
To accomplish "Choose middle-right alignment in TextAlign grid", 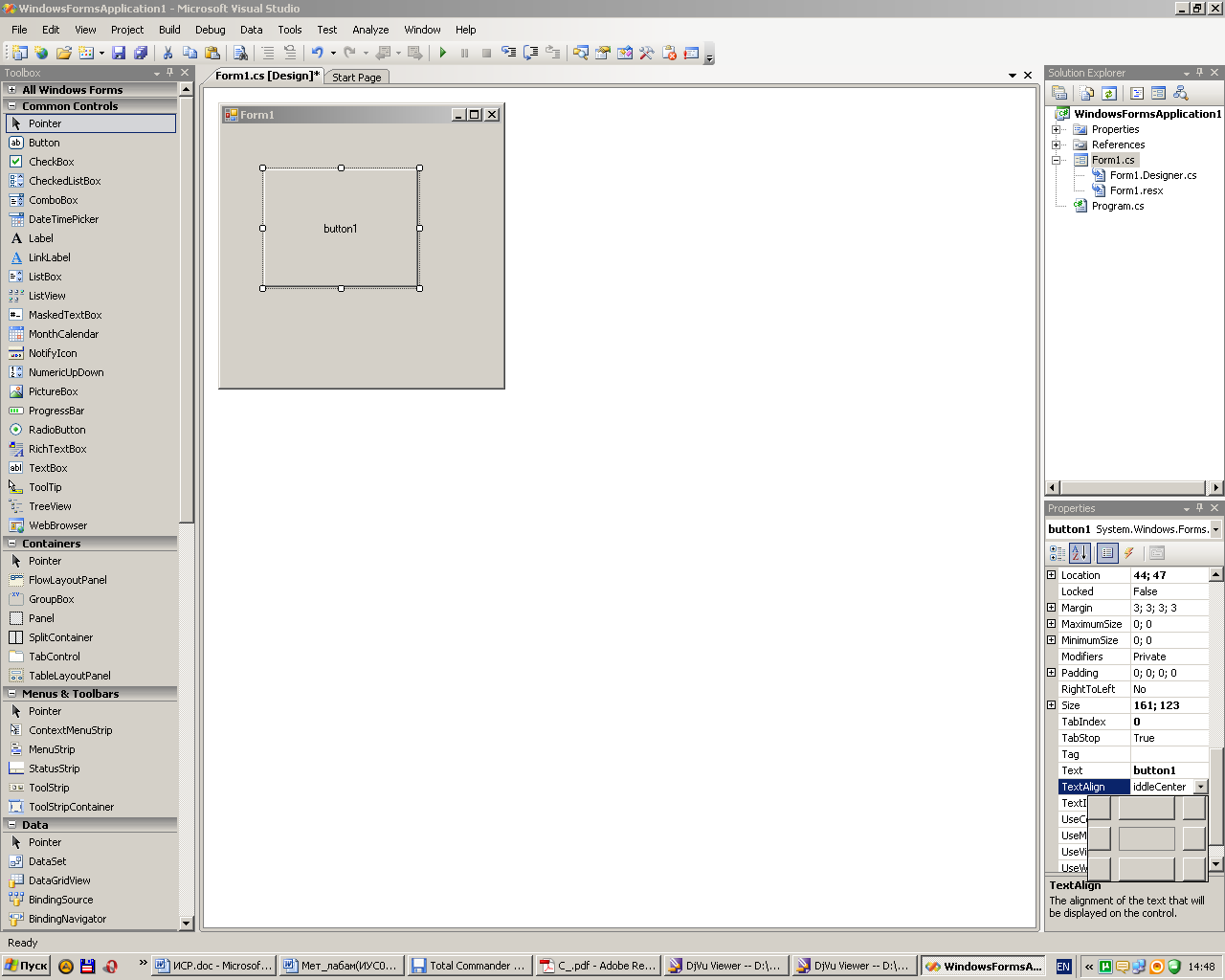I will (1193, 838).
